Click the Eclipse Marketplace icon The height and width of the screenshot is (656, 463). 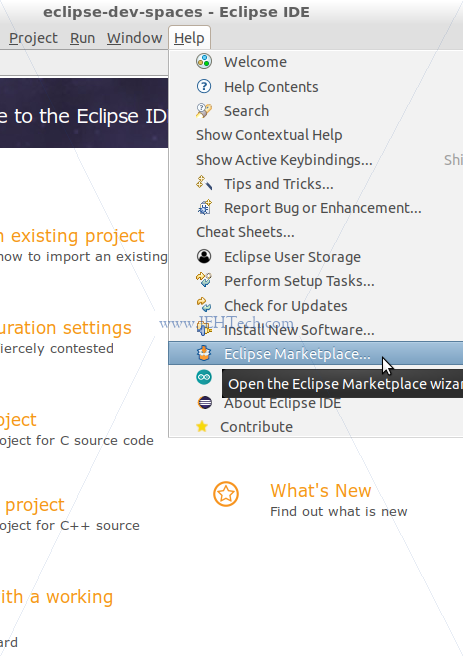coord(204,353)
